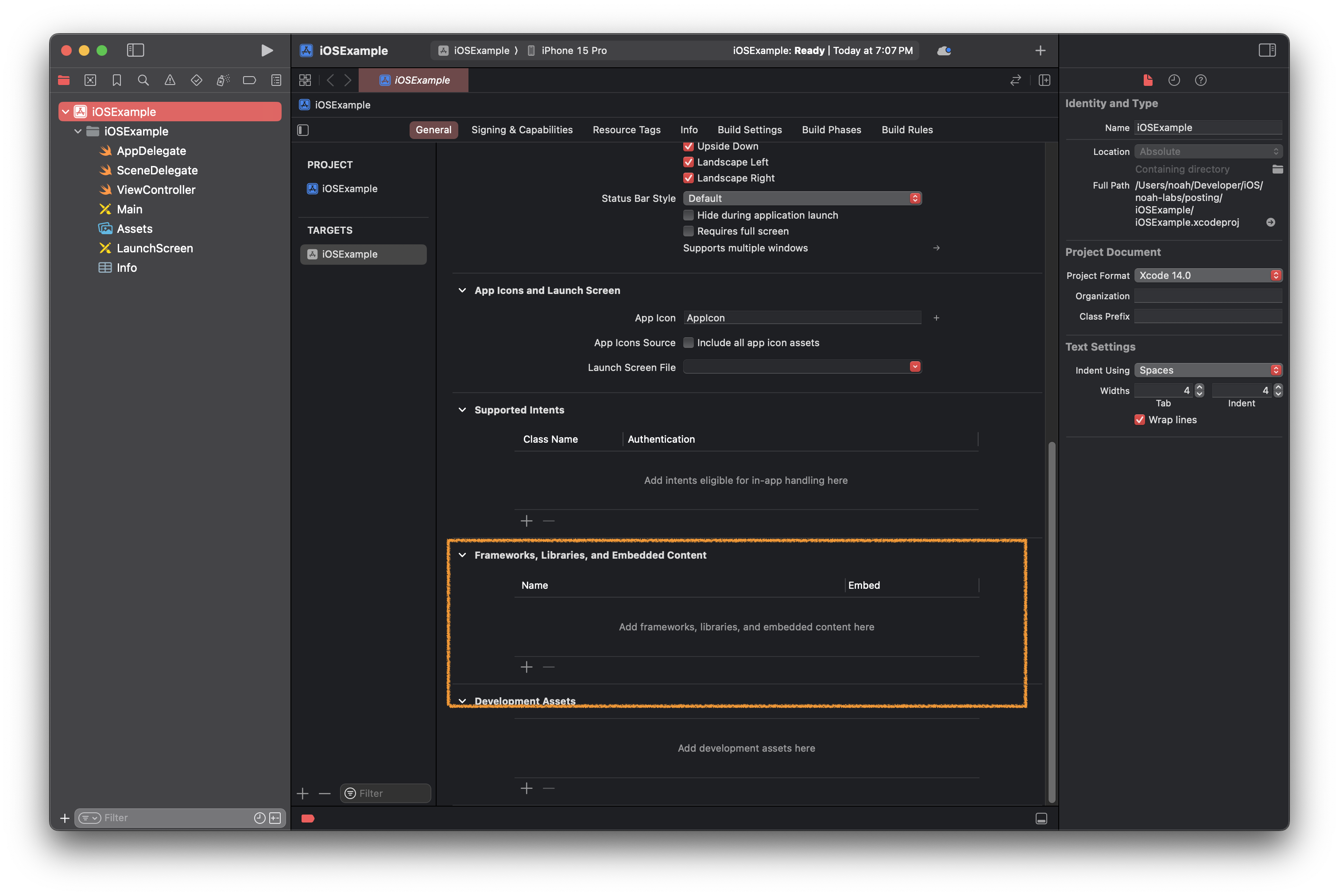Collapse Frameworks, Libraries, and Embedded Content section
The width and height of the screenshot is (1339, 896).
pos(462,555)
